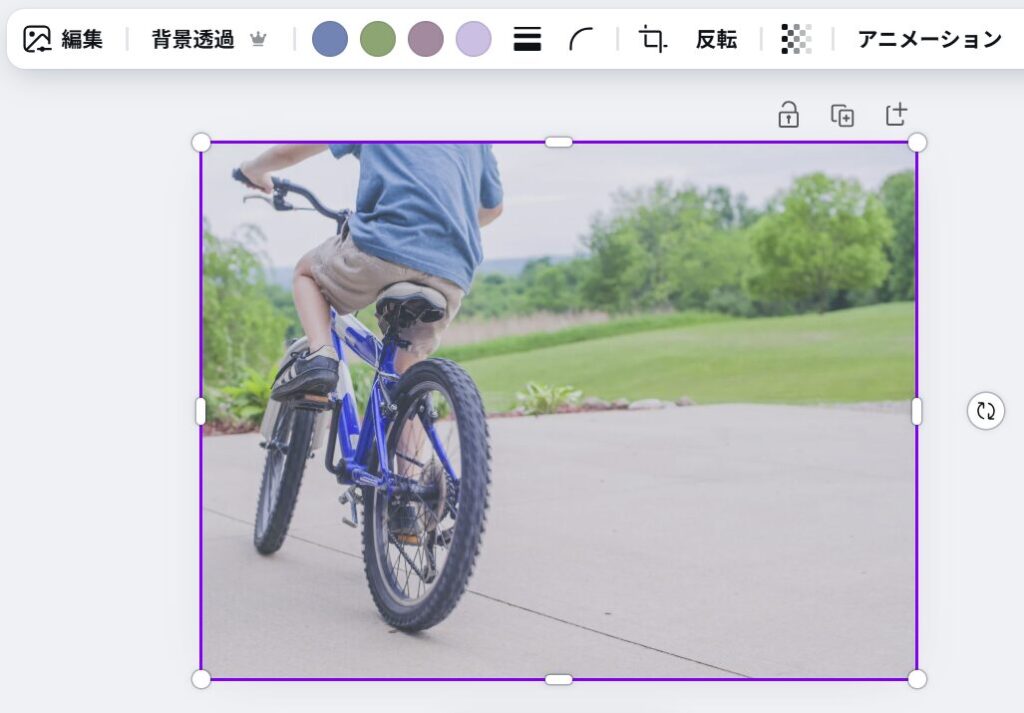Image resolution: width=1024 pixels, height=713 pixels.
Task: Click the add-page icon above the image
Action: (x=897, y=115)
